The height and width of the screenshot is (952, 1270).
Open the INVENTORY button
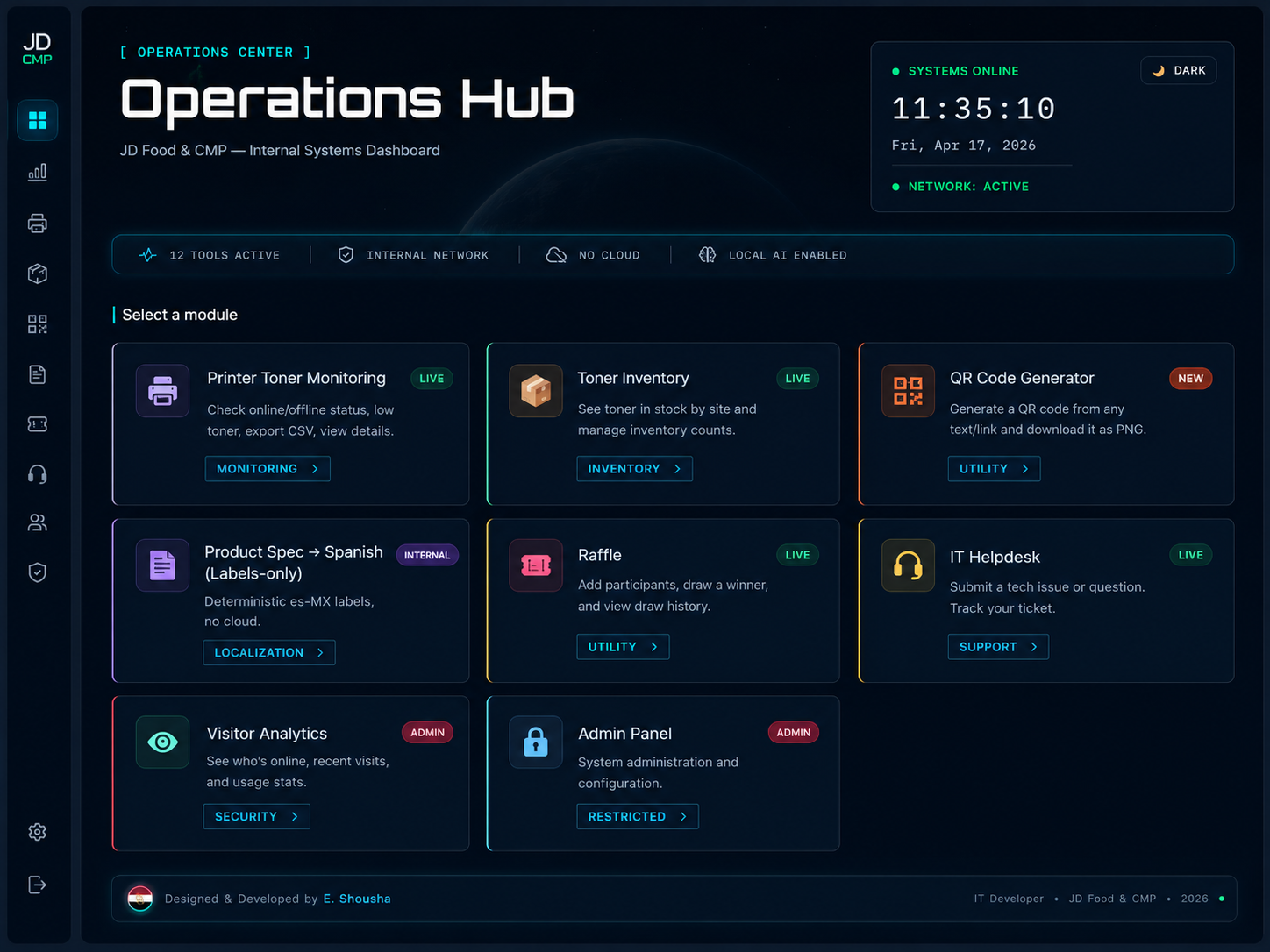(634, 469)
